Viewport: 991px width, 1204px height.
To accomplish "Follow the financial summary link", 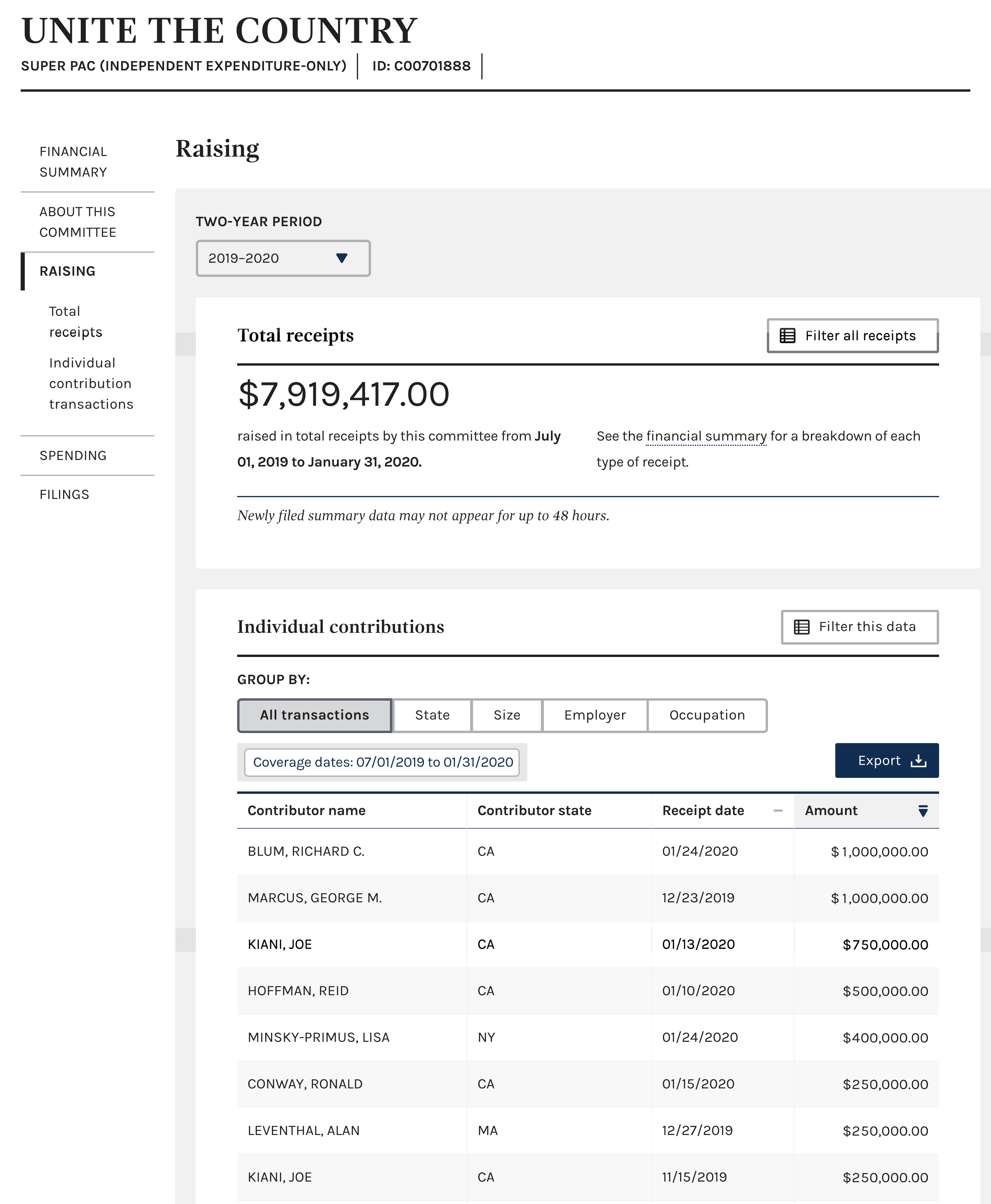I will click(706, 436).
